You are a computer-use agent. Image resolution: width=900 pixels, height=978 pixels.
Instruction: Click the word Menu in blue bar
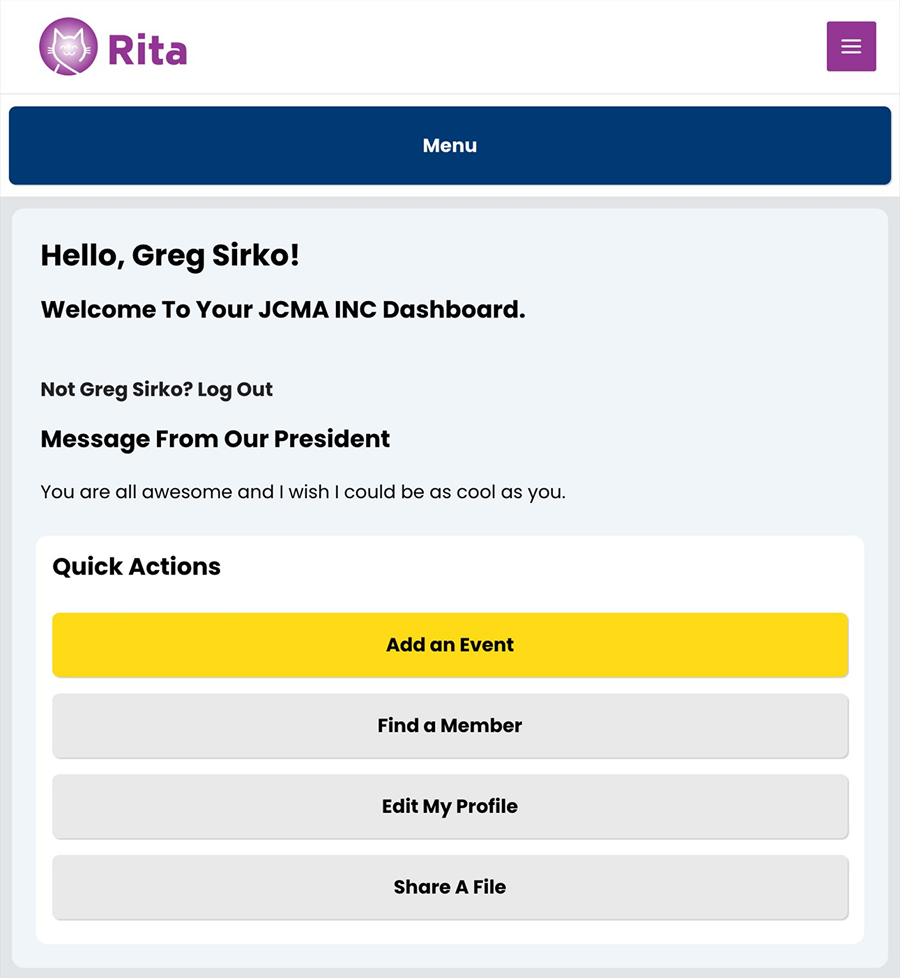(449, 146)
